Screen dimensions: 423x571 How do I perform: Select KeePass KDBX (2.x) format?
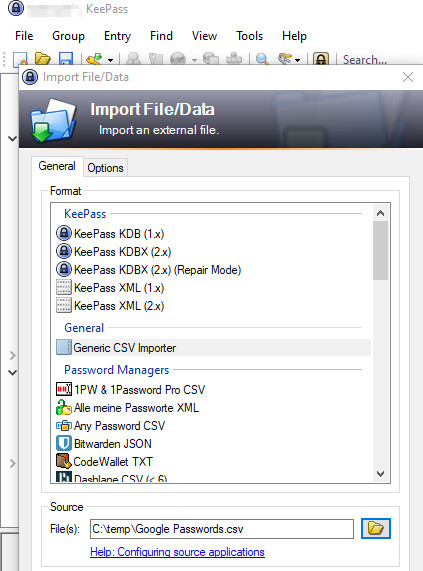tap(122, 252)
